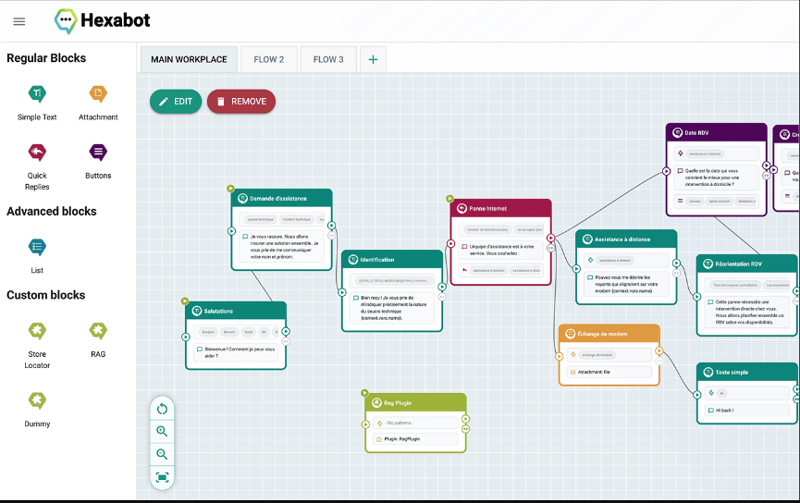Select the Dummy custom block icon
Screen dimensions: 800x503
pyautogui.click(x=37, y=400)
